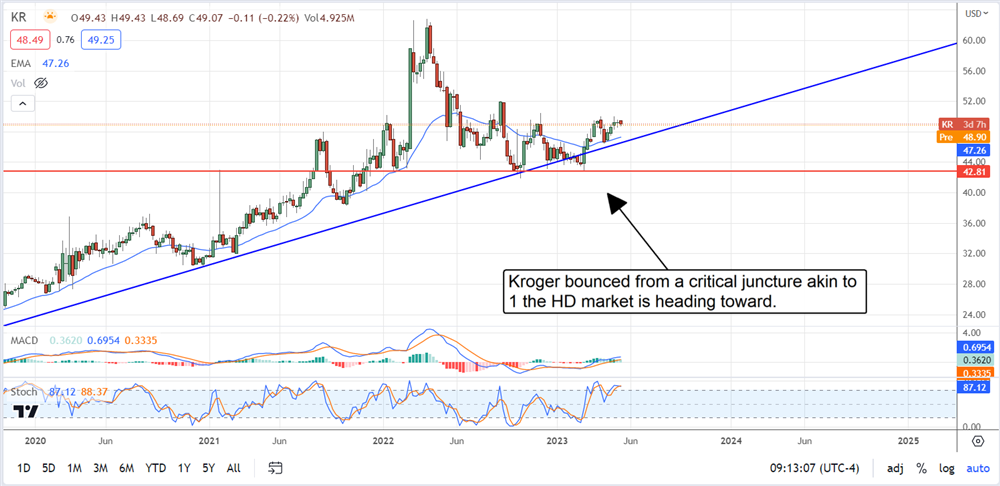Click the 47.26 EMA axis label
Screen dimensions: 1000x486
click(974, 151)
